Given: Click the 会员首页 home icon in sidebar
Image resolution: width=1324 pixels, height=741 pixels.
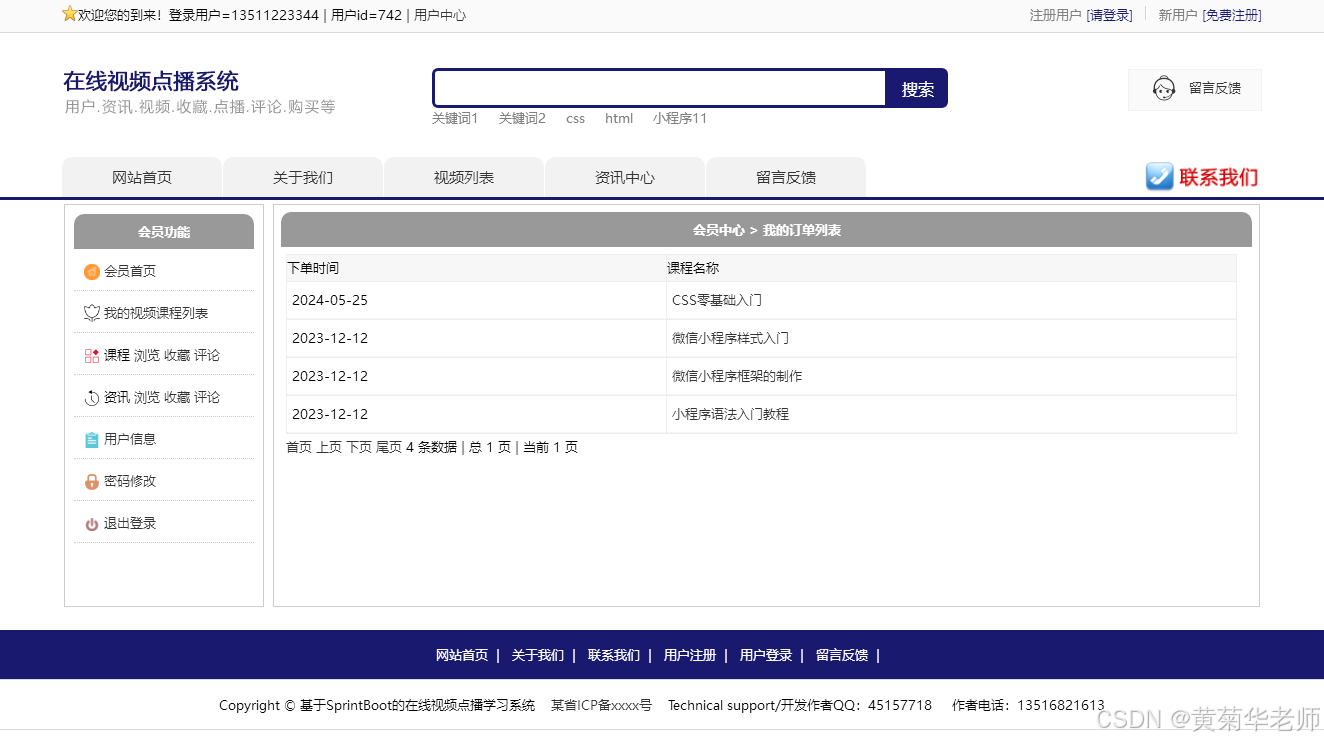Looking at the screenshot, I should 91,270.
